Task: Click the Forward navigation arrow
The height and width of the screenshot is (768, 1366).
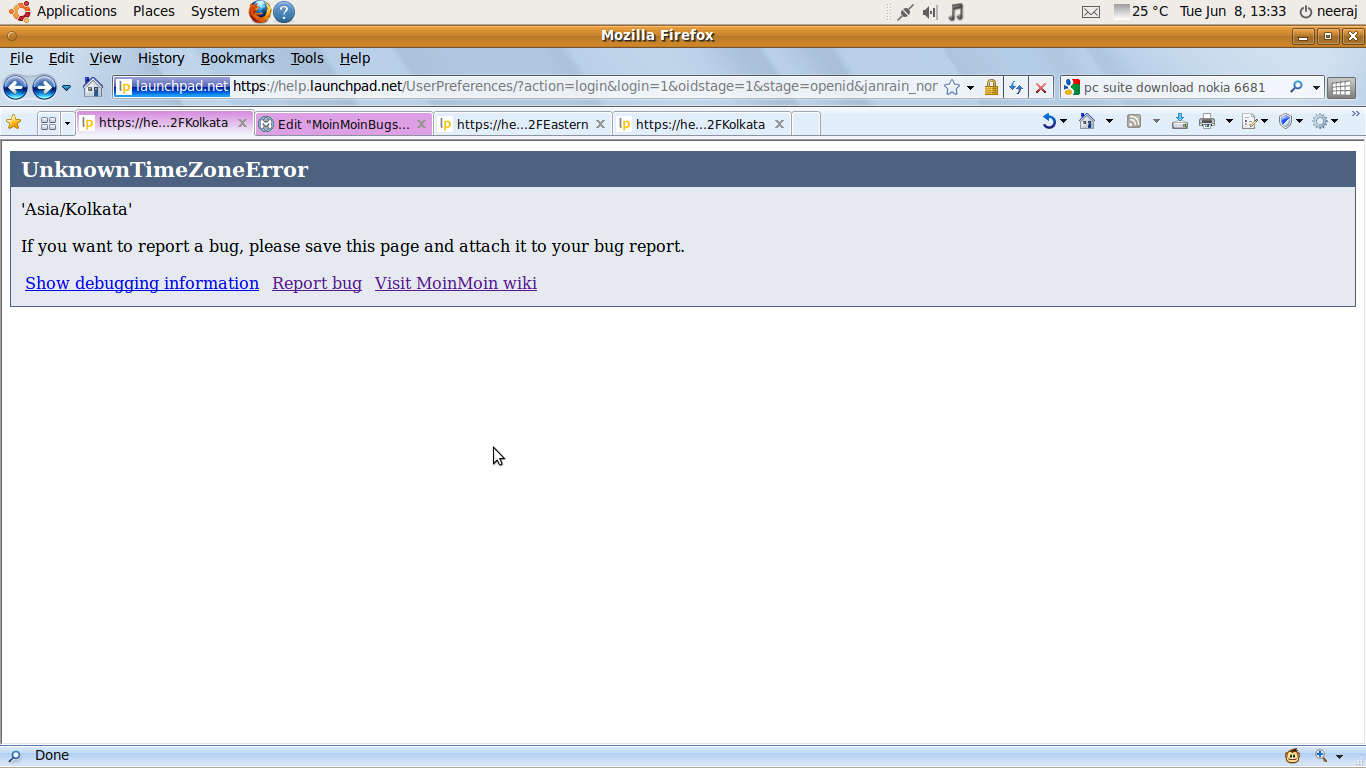Action: pyautogui.click(x=43, y=87)
